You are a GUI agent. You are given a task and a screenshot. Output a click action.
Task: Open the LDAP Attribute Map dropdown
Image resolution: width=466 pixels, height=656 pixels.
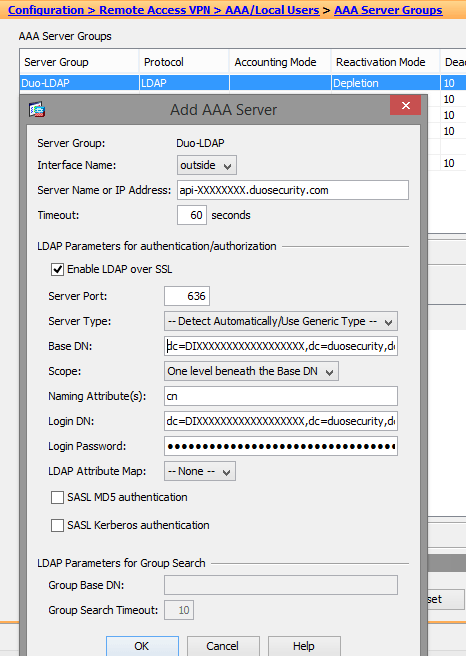(200, 472)
